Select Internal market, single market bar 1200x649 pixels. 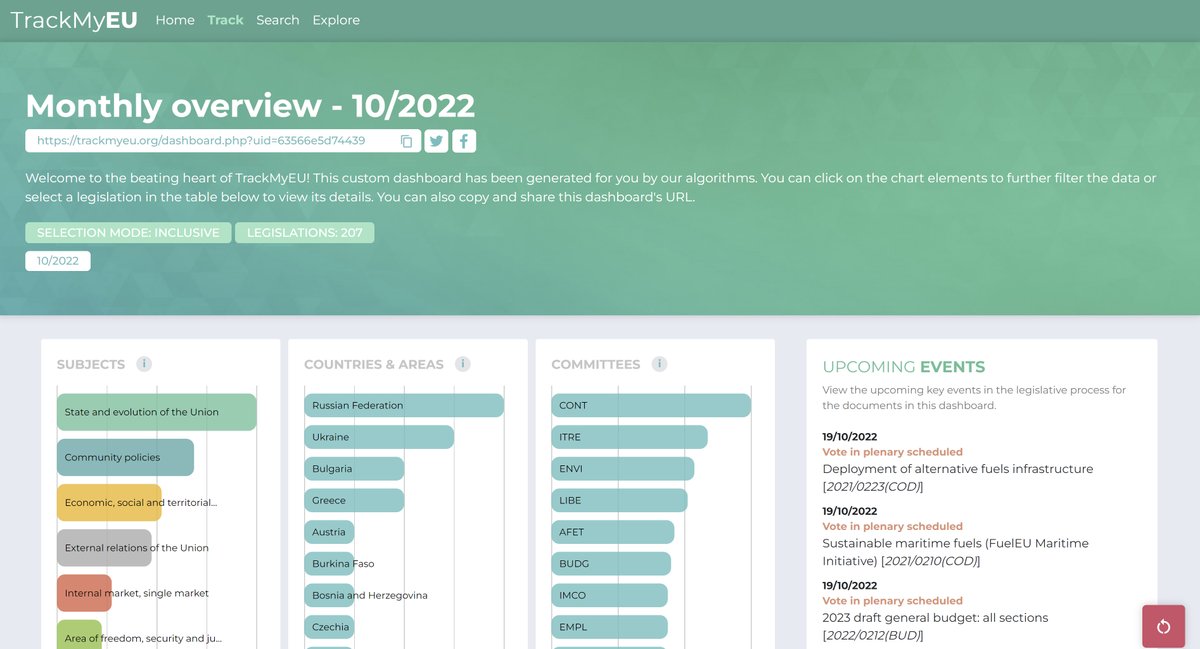(84, 593)
